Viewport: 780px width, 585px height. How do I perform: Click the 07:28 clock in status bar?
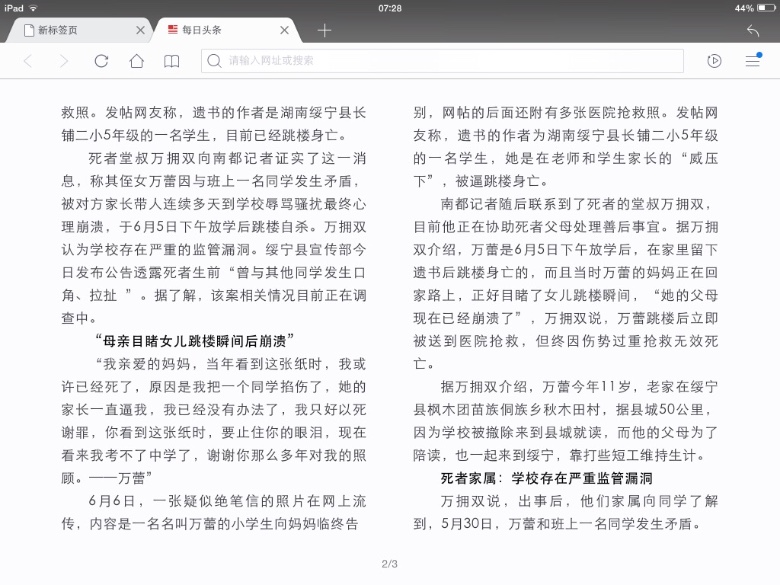click(x=390, y=8)
